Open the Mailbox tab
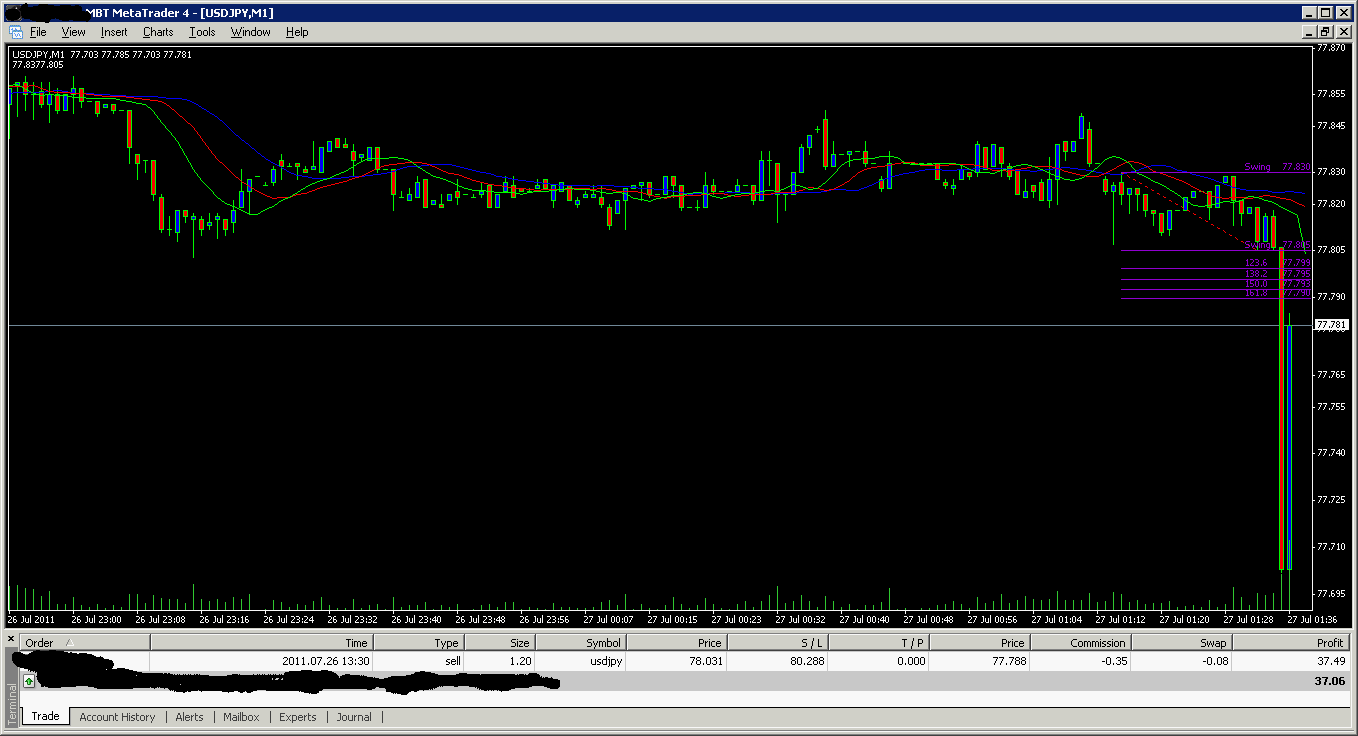This screenshot has width=1358, height=736. click(x=241, y=717)
